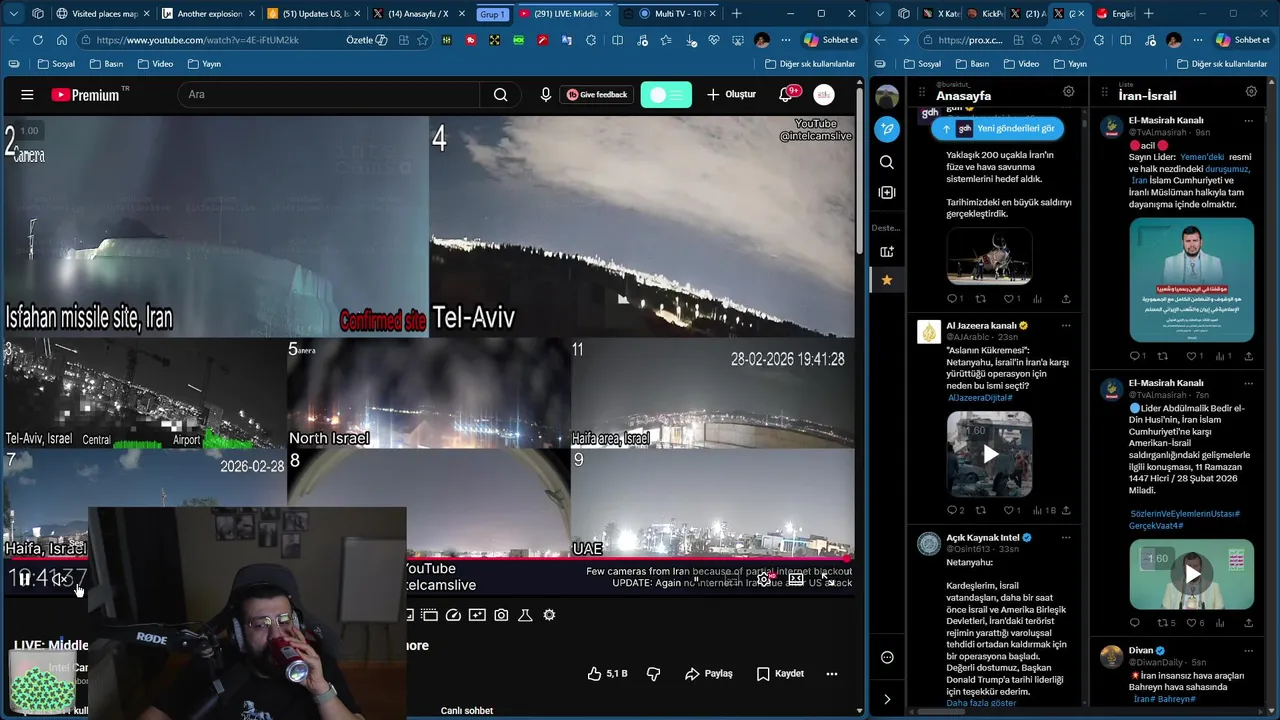
Task: Open the Yayın bookmarks folder in left window
Action: tap(204, 64)
